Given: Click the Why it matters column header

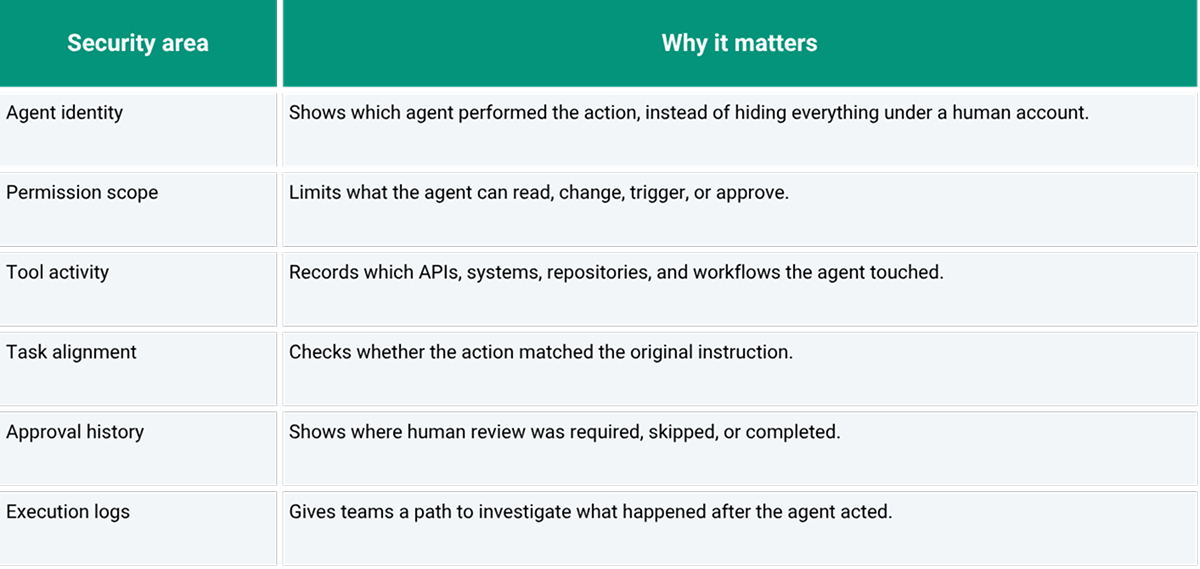Looking at the screenshot, I should (740, 43).
